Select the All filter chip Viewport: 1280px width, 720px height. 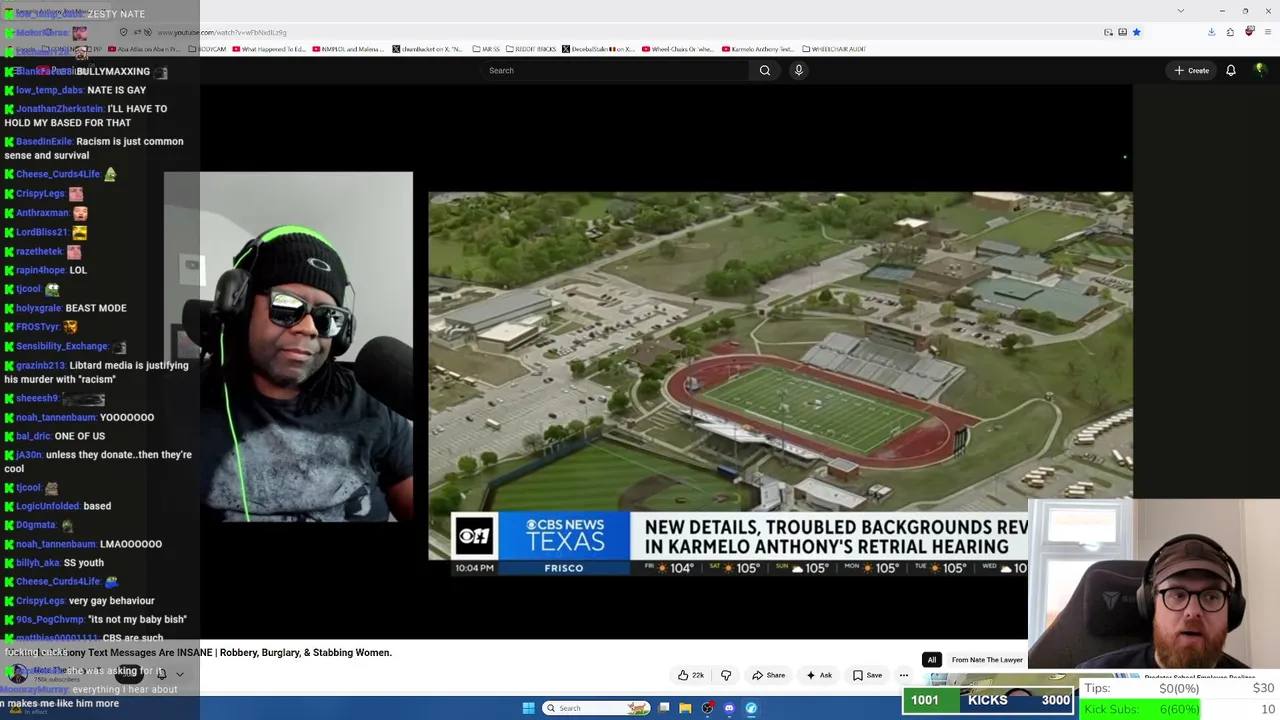click(931, 660)
